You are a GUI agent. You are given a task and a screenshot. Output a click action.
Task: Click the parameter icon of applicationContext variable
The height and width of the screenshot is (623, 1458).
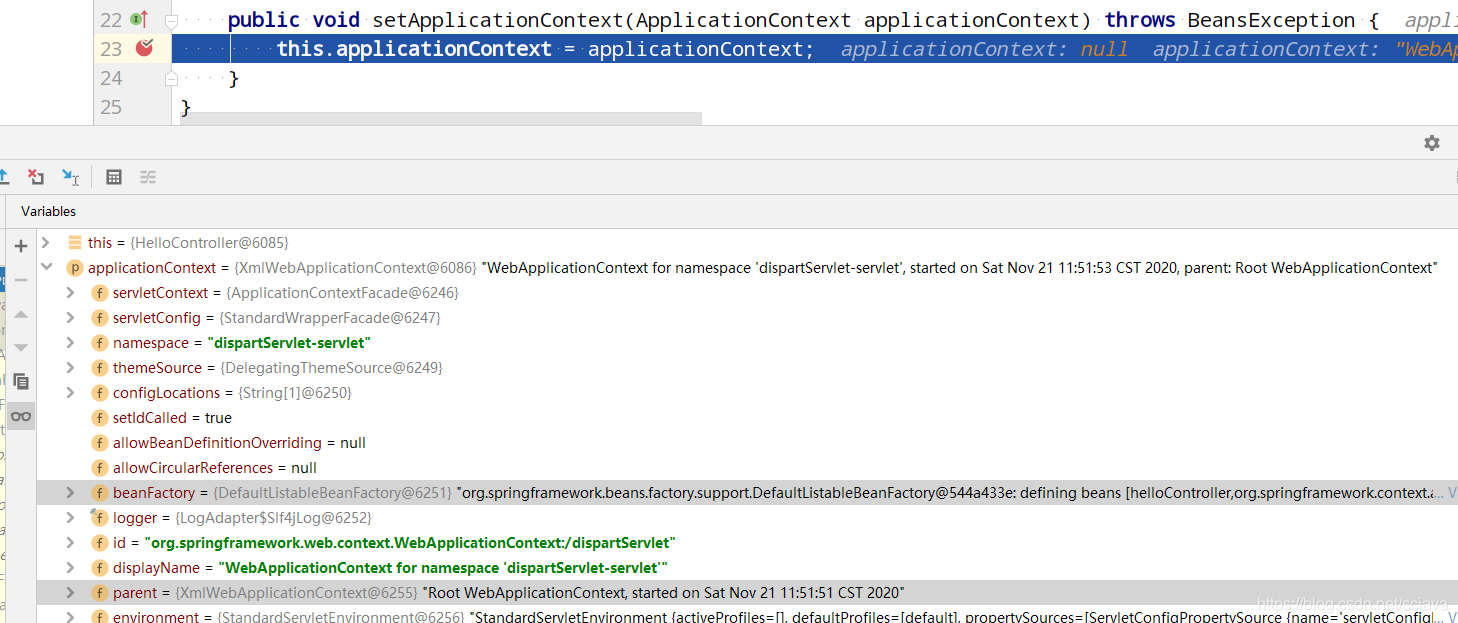coord(74,268)
